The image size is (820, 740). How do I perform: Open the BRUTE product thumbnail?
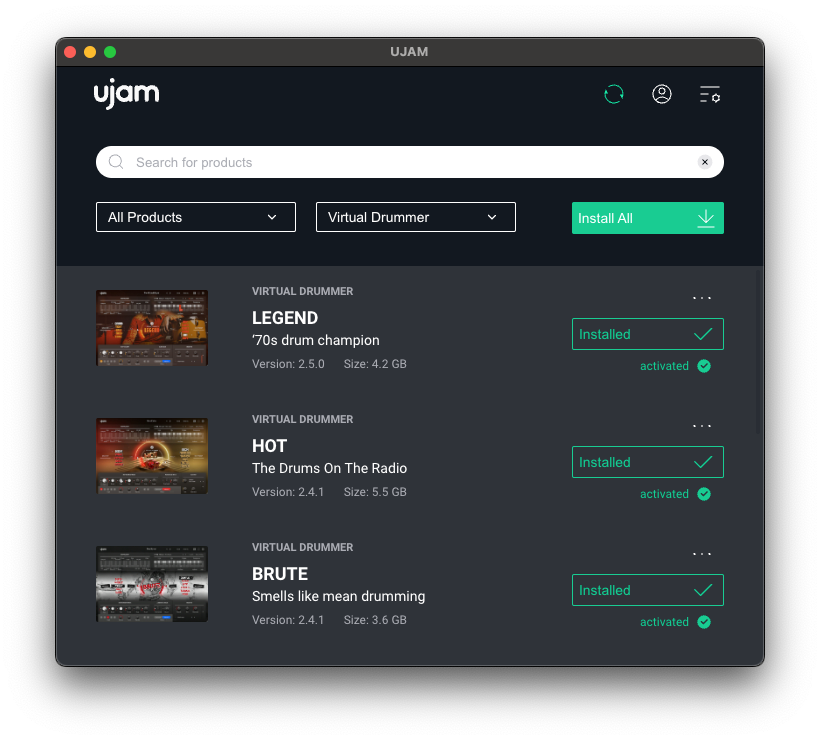152,584
